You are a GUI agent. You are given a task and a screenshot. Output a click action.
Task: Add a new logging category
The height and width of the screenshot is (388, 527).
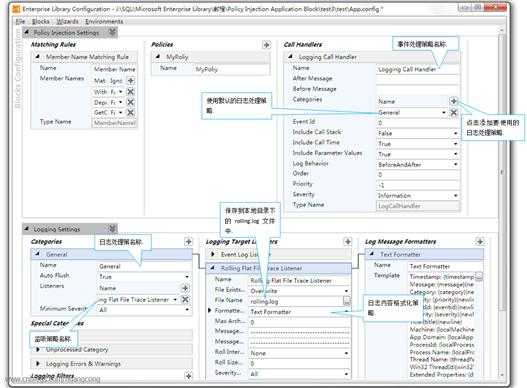click(188, 241)
